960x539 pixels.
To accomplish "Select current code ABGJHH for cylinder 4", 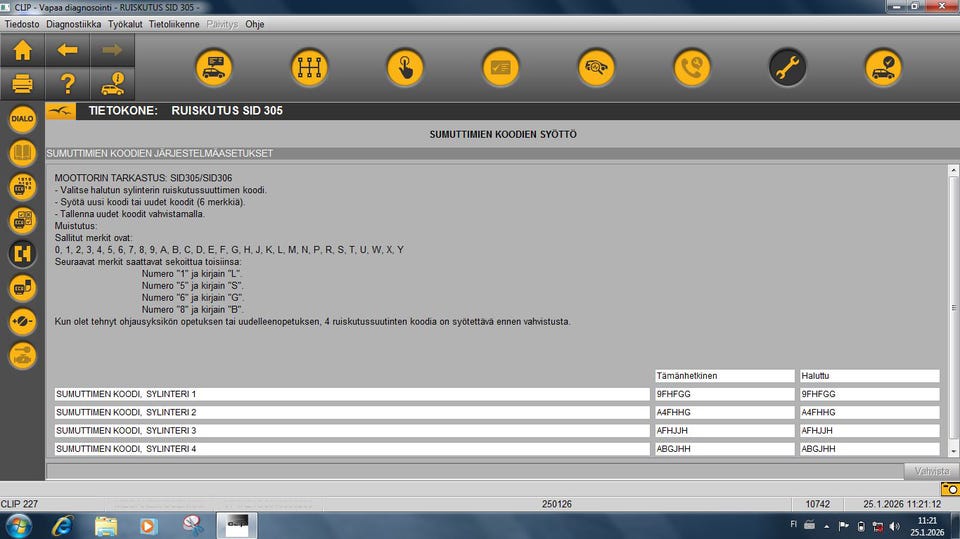I will tap(724, 449).
